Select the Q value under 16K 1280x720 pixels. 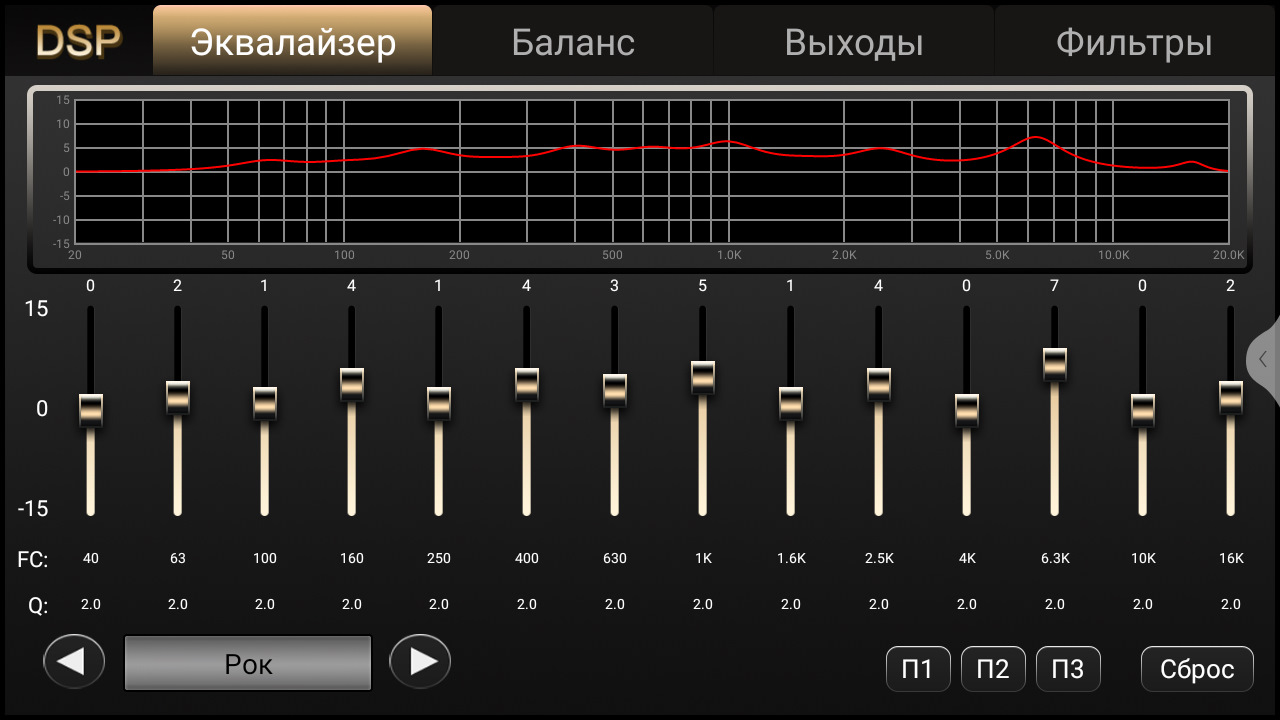point(1231,604)
